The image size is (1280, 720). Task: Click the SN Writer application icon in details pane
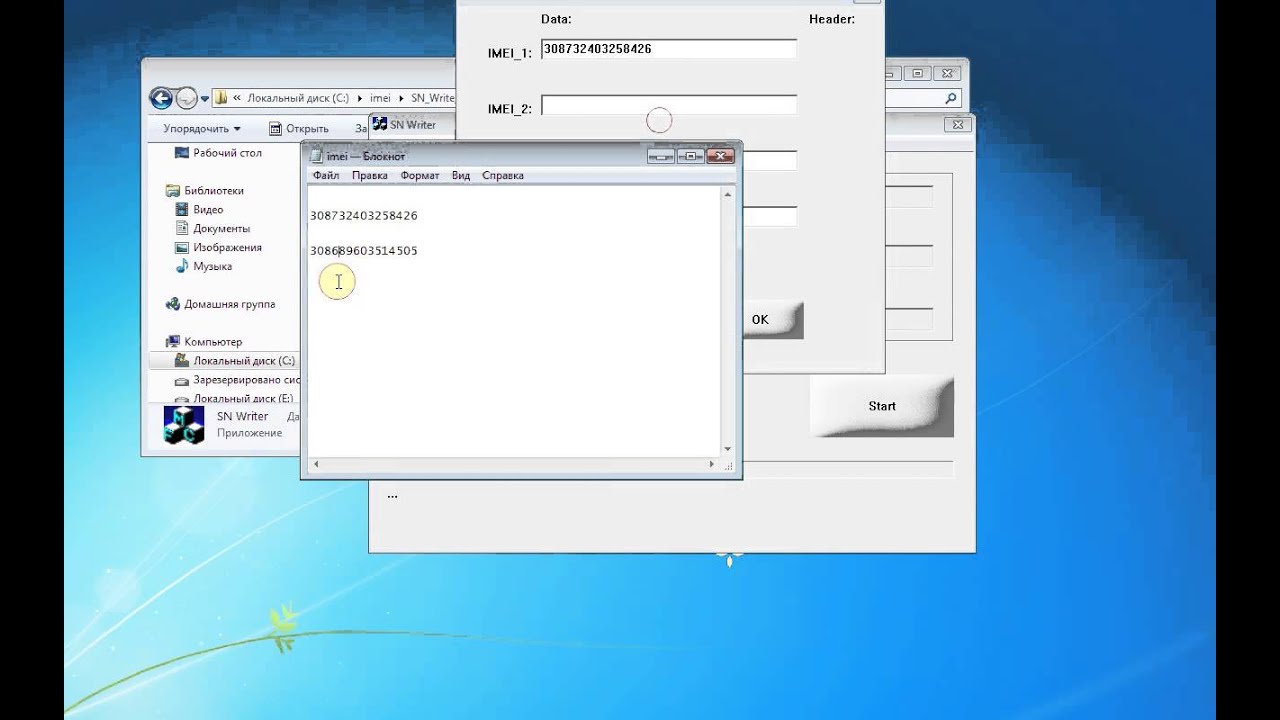(184, 424)
